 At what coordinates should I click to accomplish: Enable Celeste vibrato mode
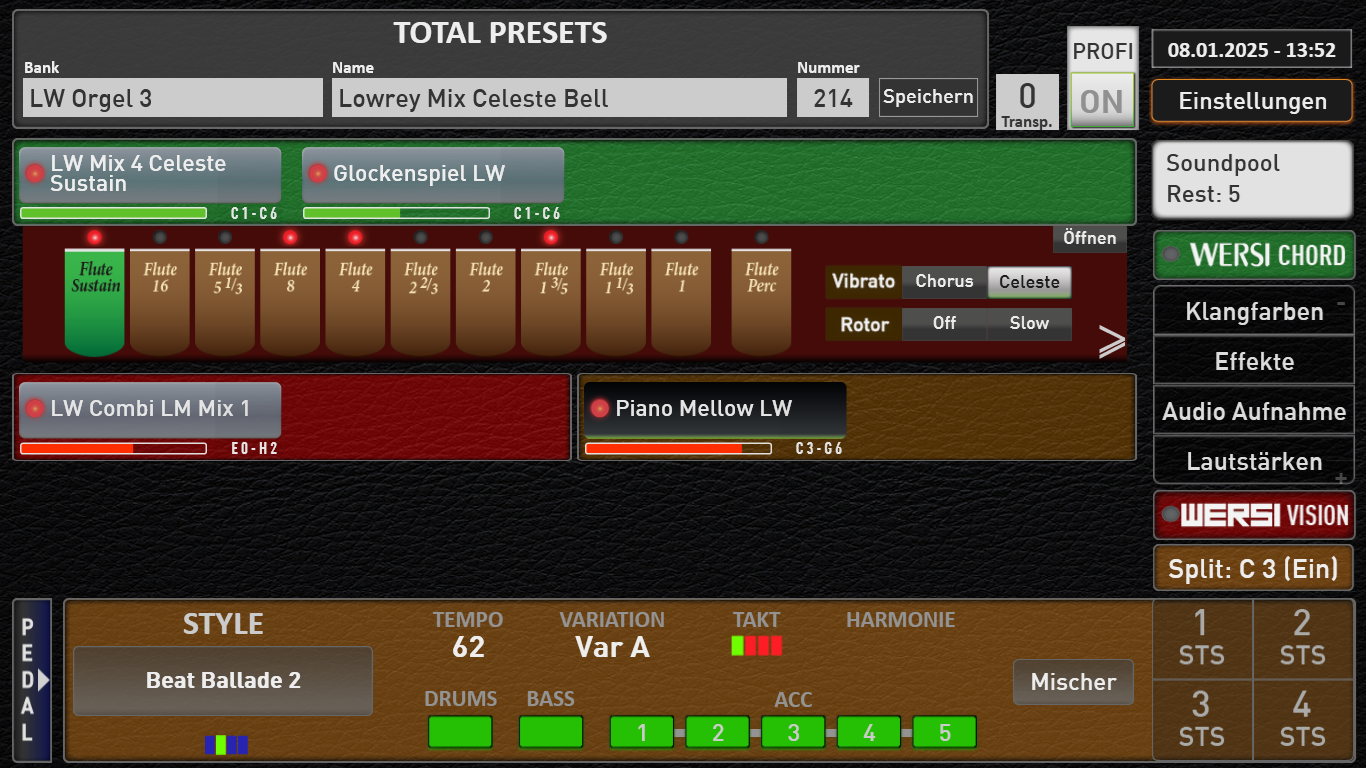(1029, 282)
